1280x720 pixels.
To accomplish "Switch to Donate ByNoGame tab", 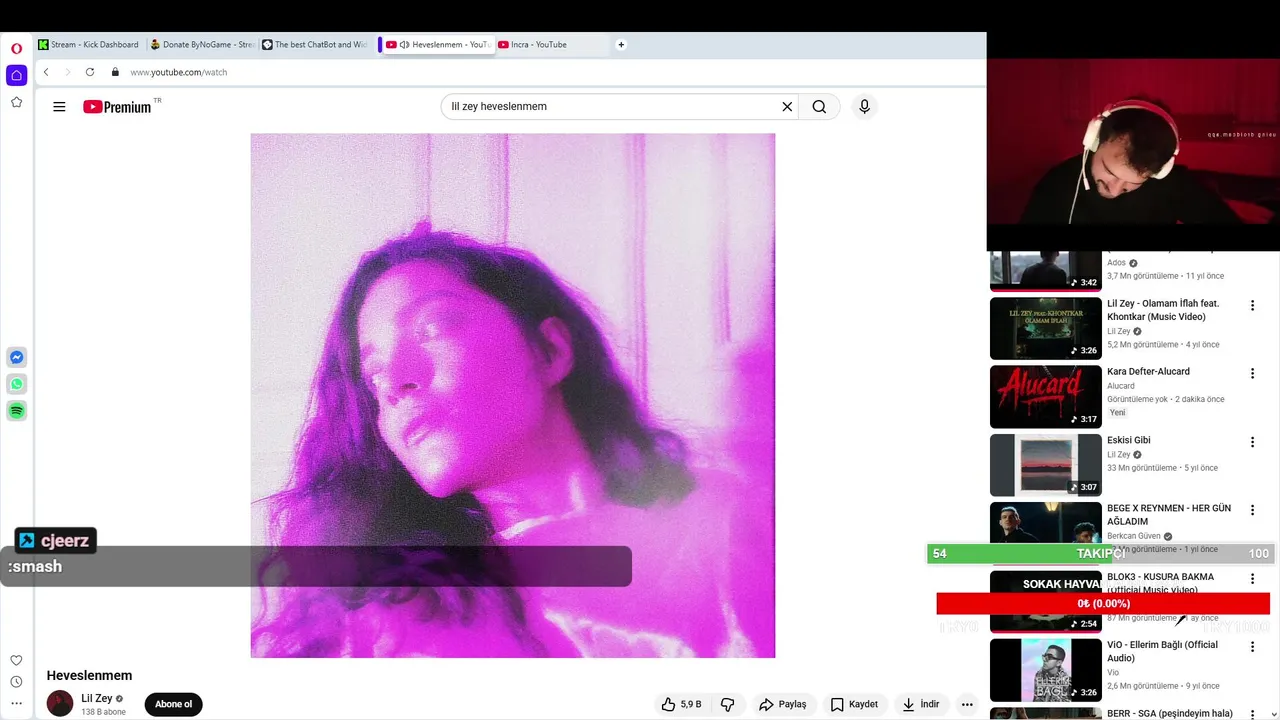I will [x=201, y=44].
